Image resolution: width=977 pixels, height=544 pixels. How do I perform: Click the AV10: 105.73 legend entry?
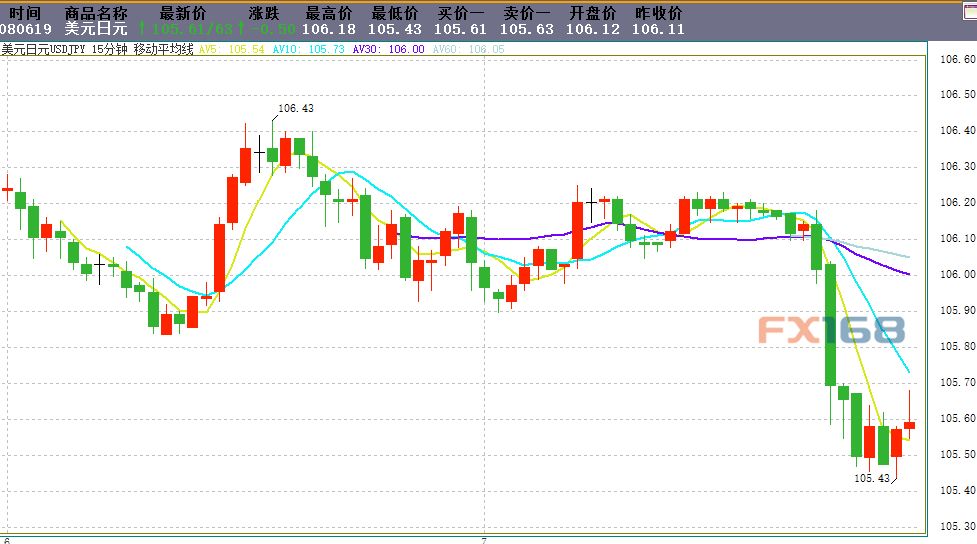point(308,49)
